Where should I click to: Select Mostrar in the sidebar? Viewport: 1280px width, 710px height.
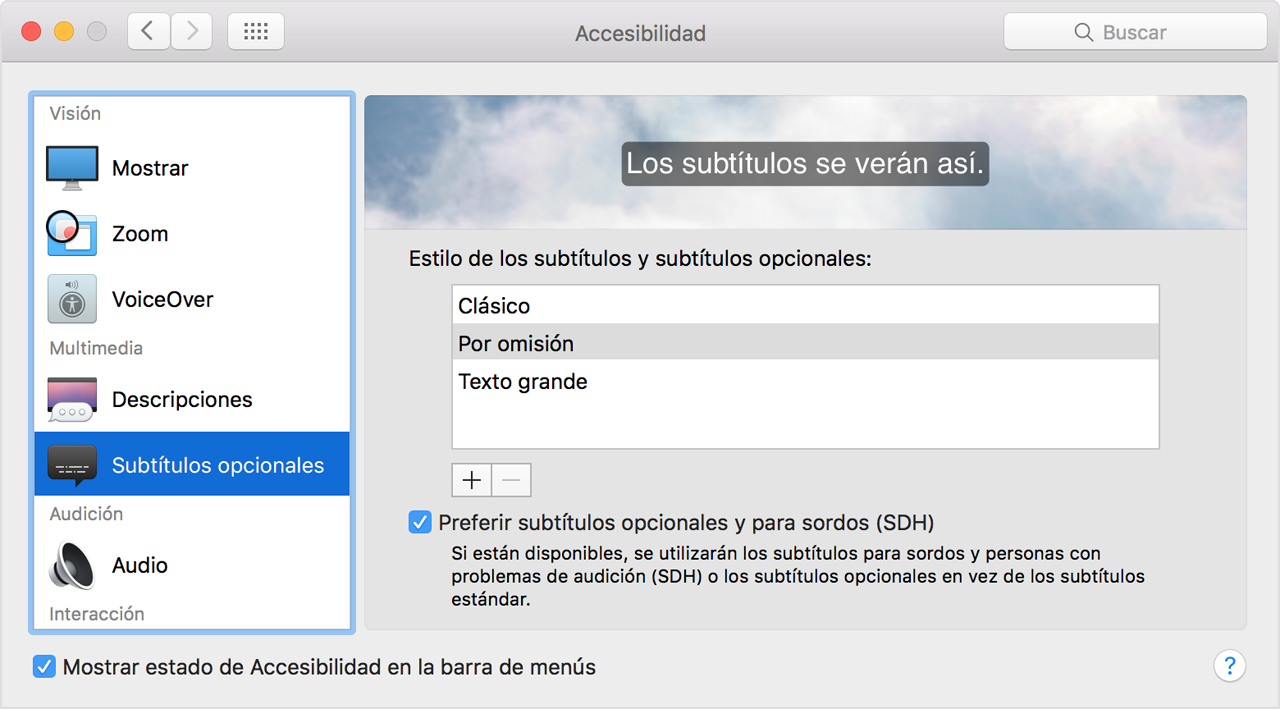coord(192,168)
